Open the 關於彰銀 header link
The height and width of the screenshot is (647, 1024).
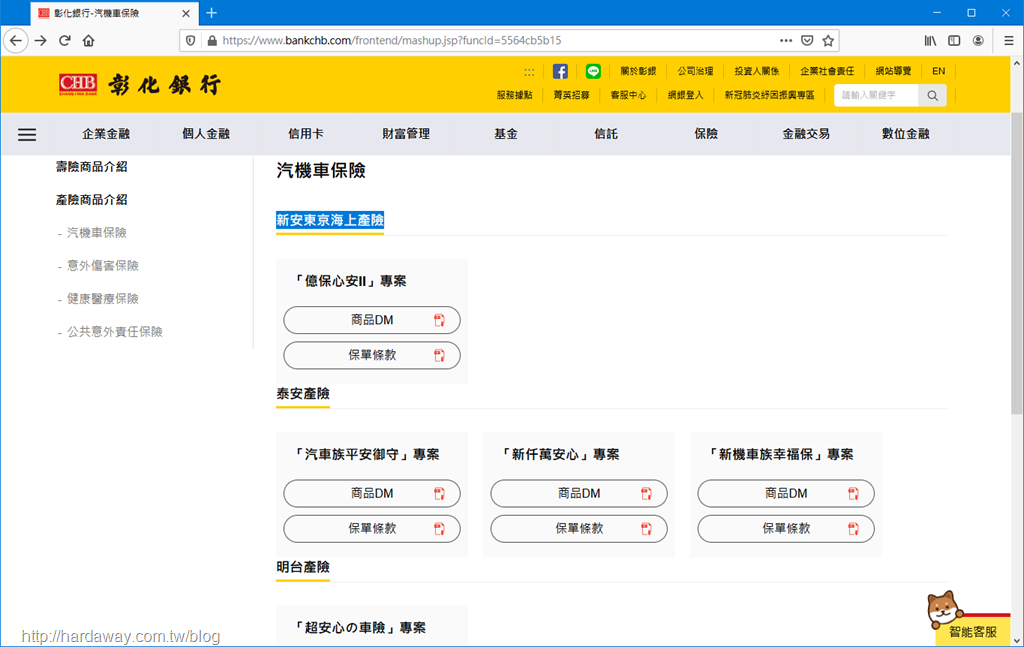click(638, 71)
